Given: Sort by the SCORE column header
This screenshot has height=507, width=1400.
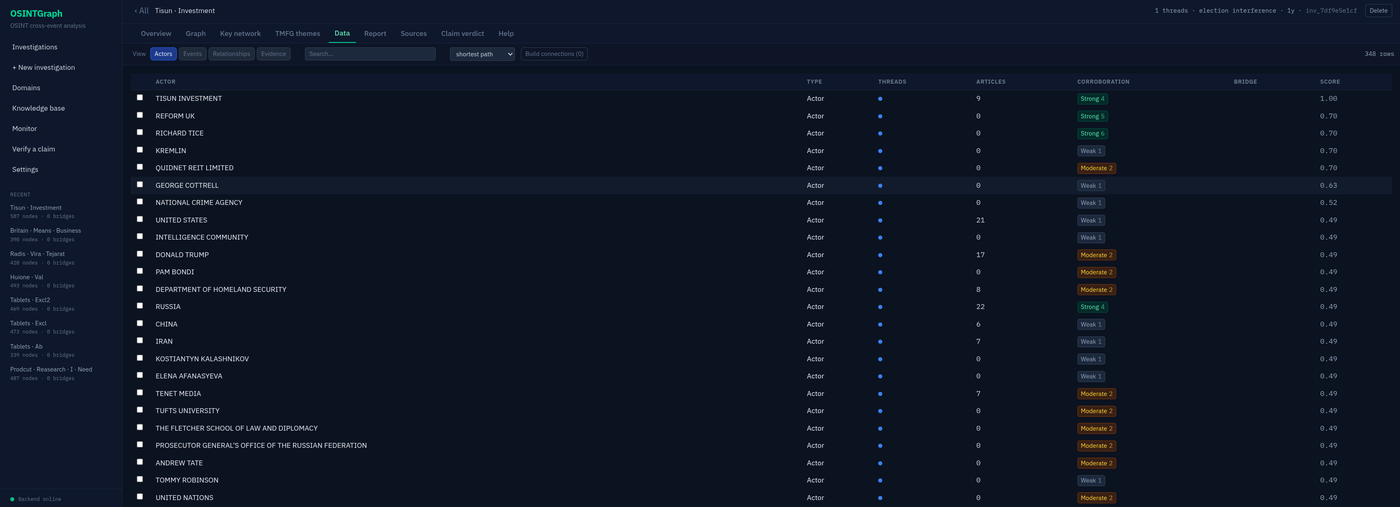Looking at the screenshot, I should click(x=1330, y=82).
